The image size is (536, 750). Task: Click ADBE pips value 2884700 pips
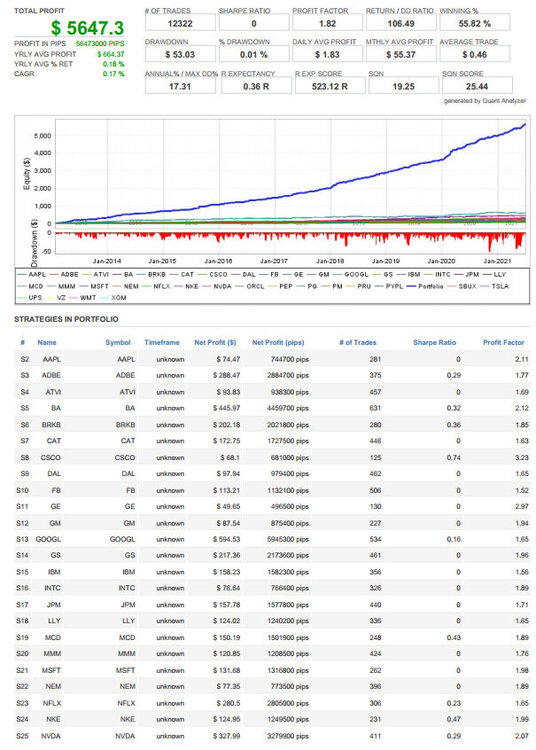288,375
